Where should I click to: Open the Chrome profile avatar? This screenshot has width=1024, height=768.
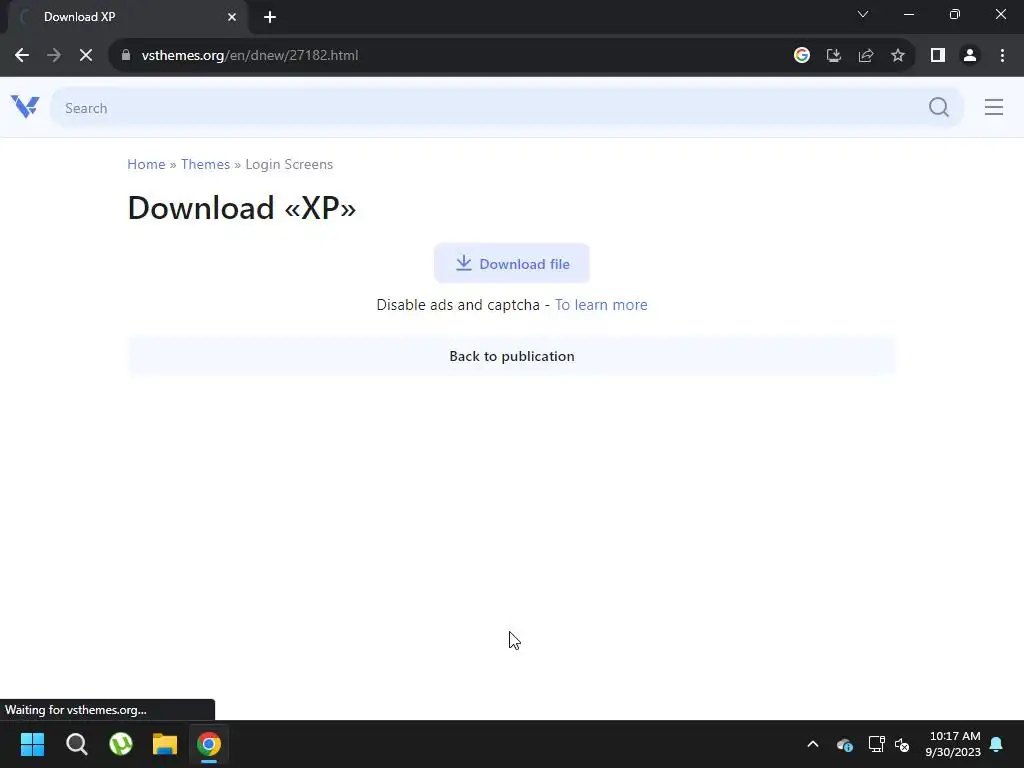click(x=970, y=56)
